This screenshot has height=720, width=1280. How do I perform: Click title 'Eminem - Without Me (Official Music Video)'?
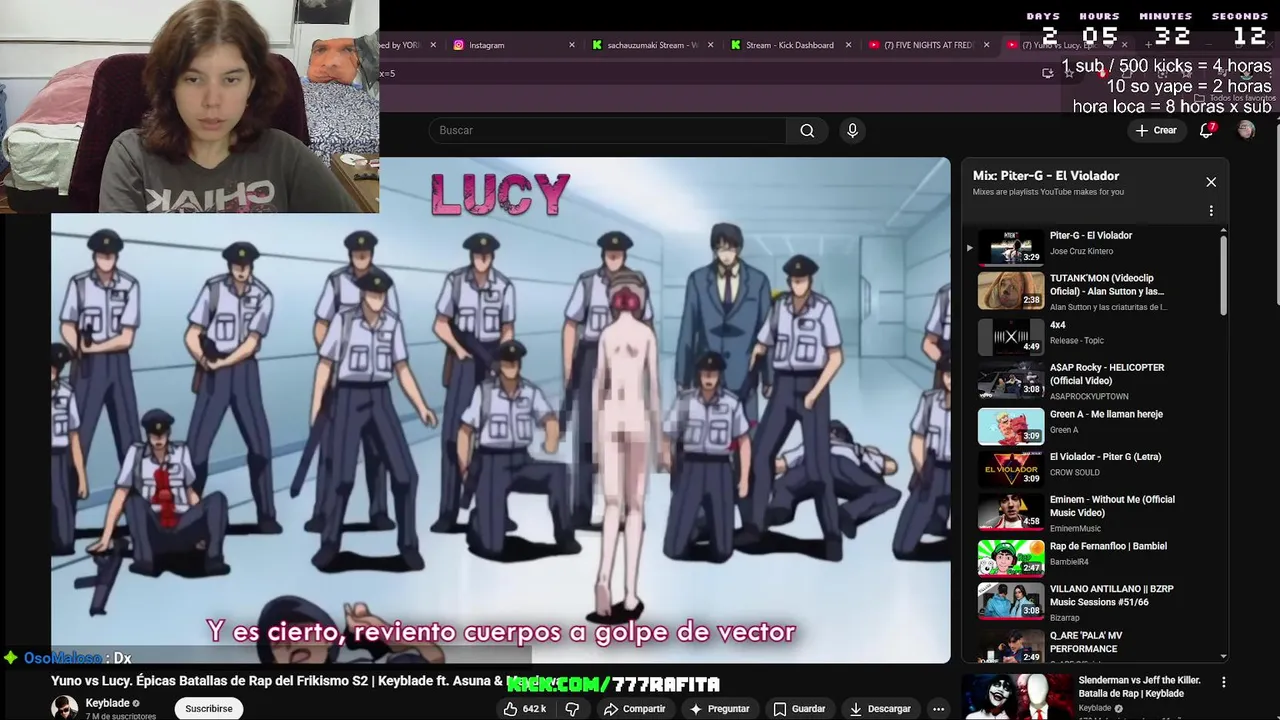pyautogui.click(x=1112, y=506)
